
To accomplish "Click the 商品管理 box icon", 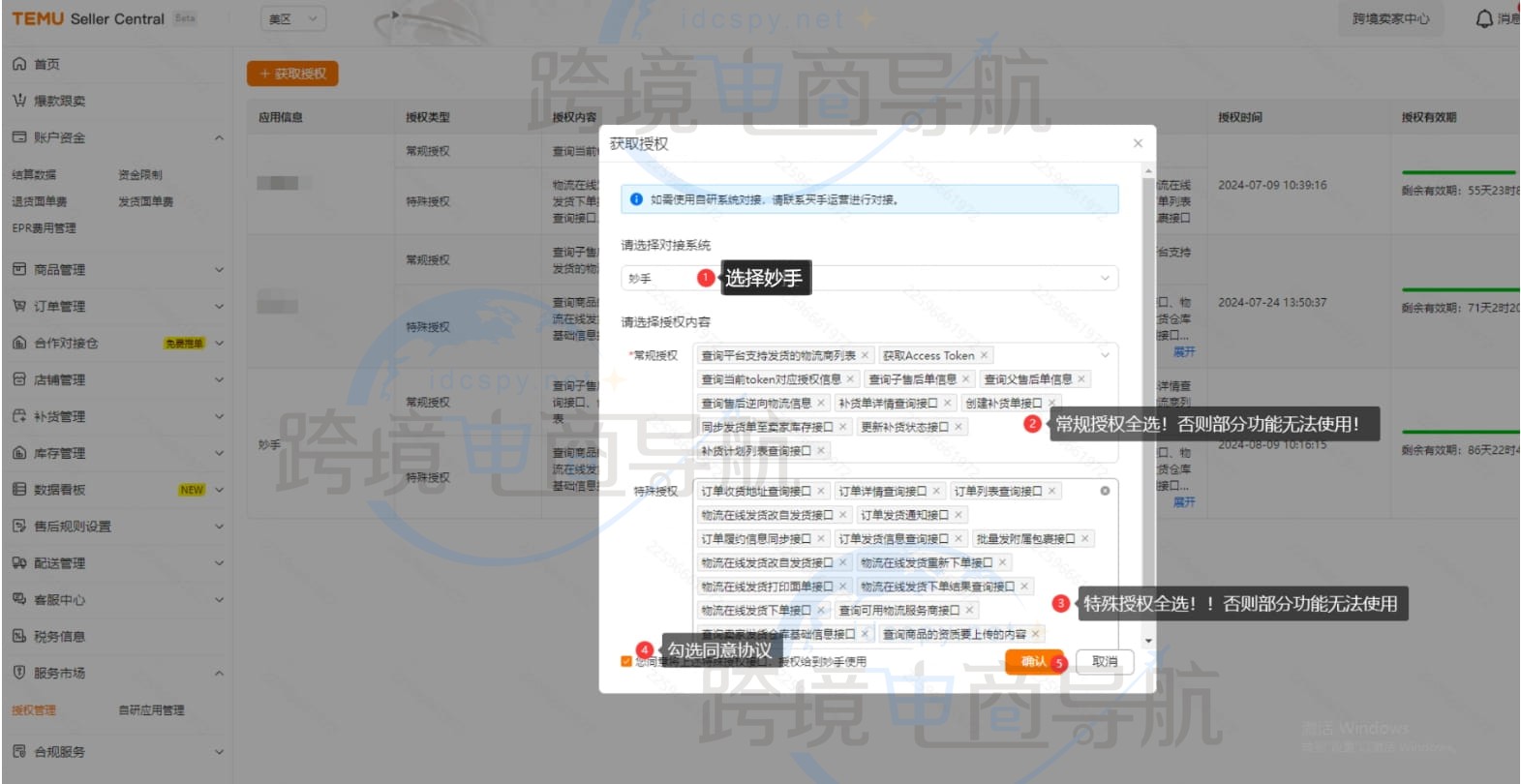I will point(19,269).
